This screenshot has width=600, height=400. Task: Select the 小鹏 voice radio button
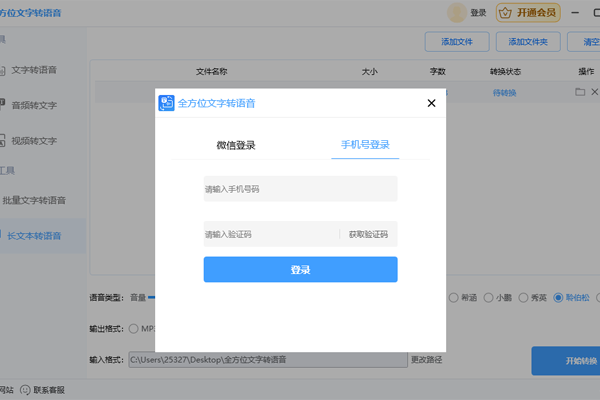point(488,298)
